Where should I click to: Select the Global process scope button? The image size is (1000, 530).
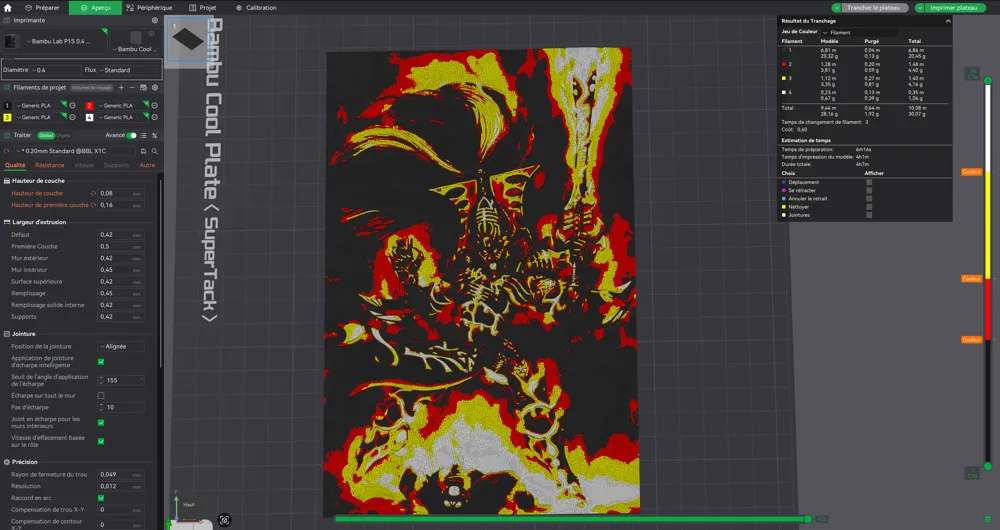click(45, 135)
